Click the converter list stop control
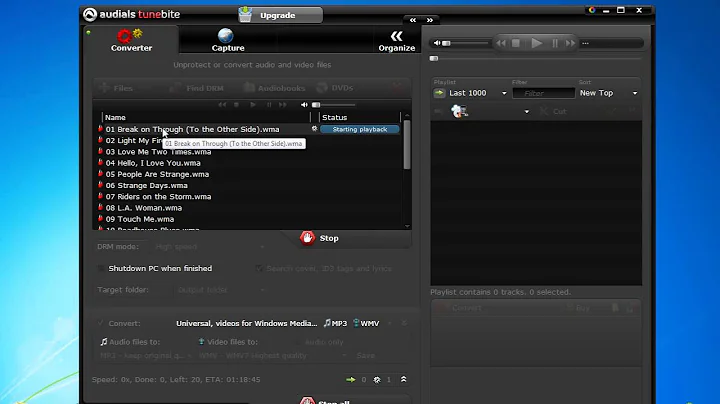This screenshot has width=720, height=404. tap(236, 105)
